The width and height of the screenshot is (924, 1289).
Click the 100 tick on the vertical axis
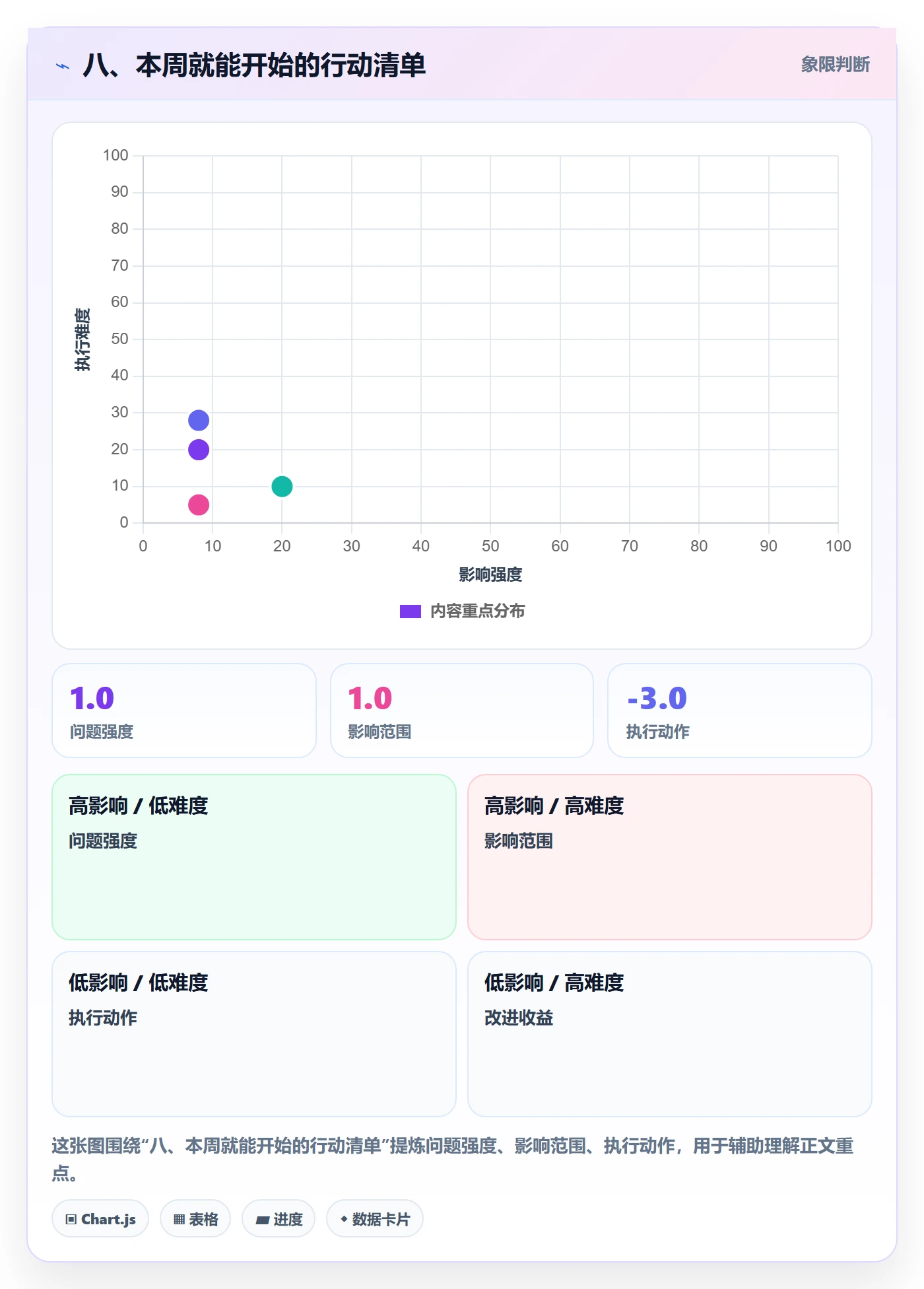(x=115, y=155)
